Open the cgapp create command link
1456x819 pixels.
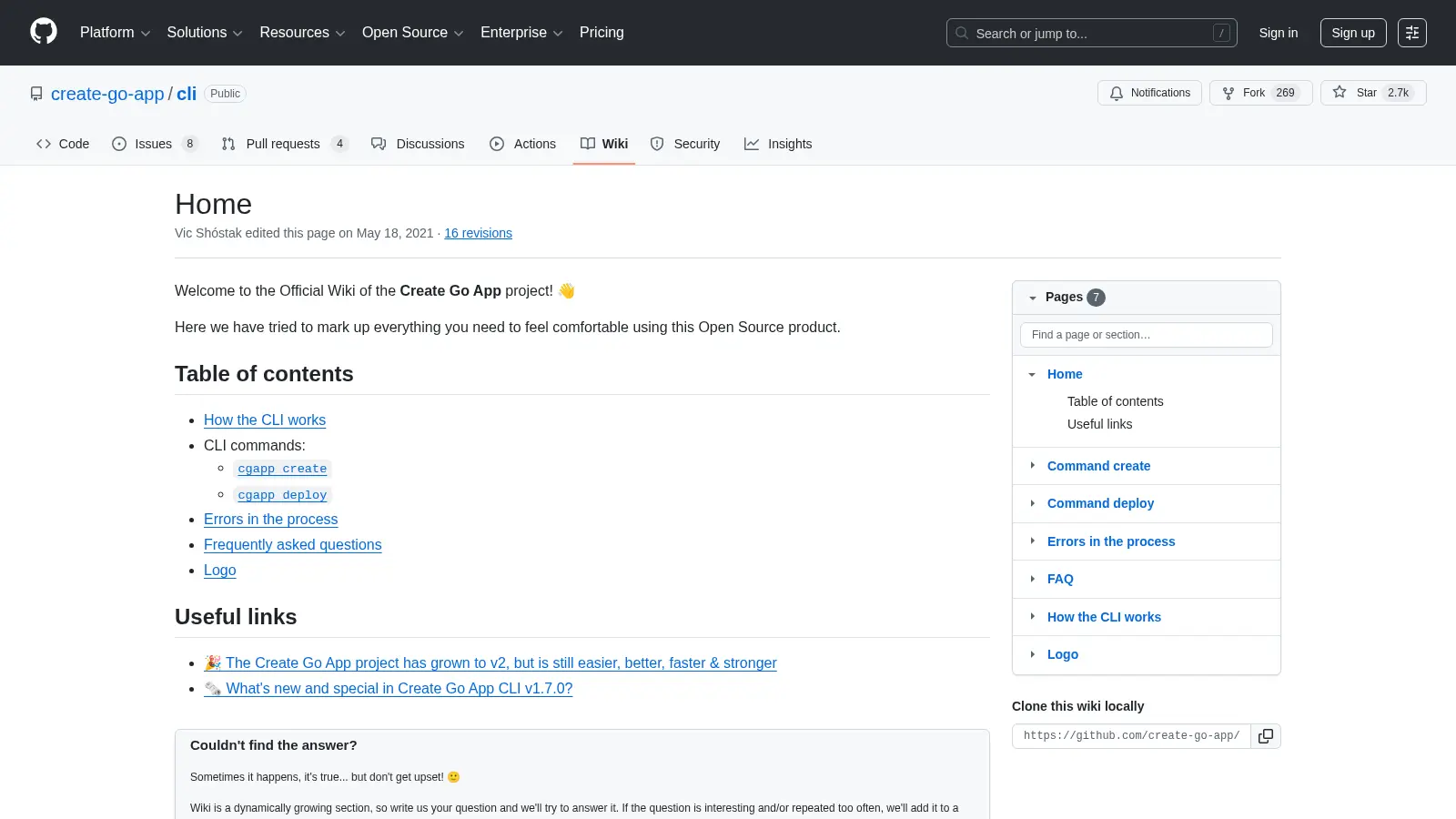tap(282, 469)
